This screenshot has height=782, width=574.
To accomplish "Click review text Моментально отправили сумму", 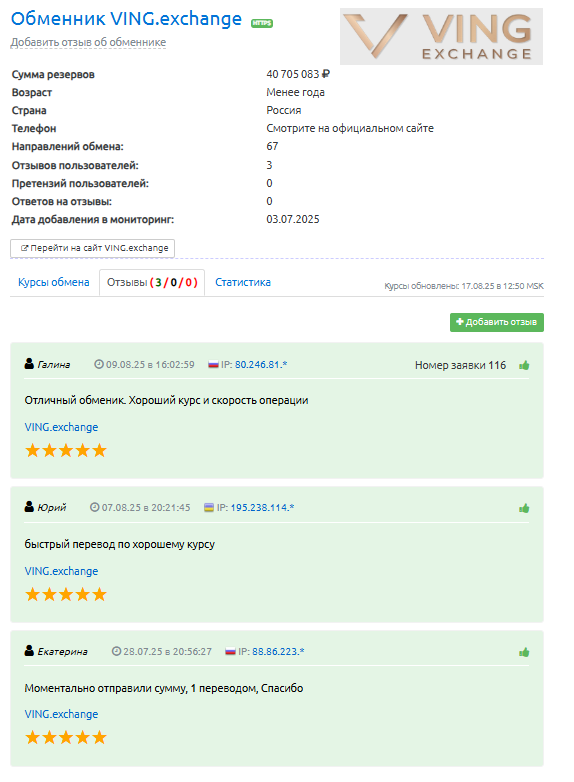I will tap(164, 688).
